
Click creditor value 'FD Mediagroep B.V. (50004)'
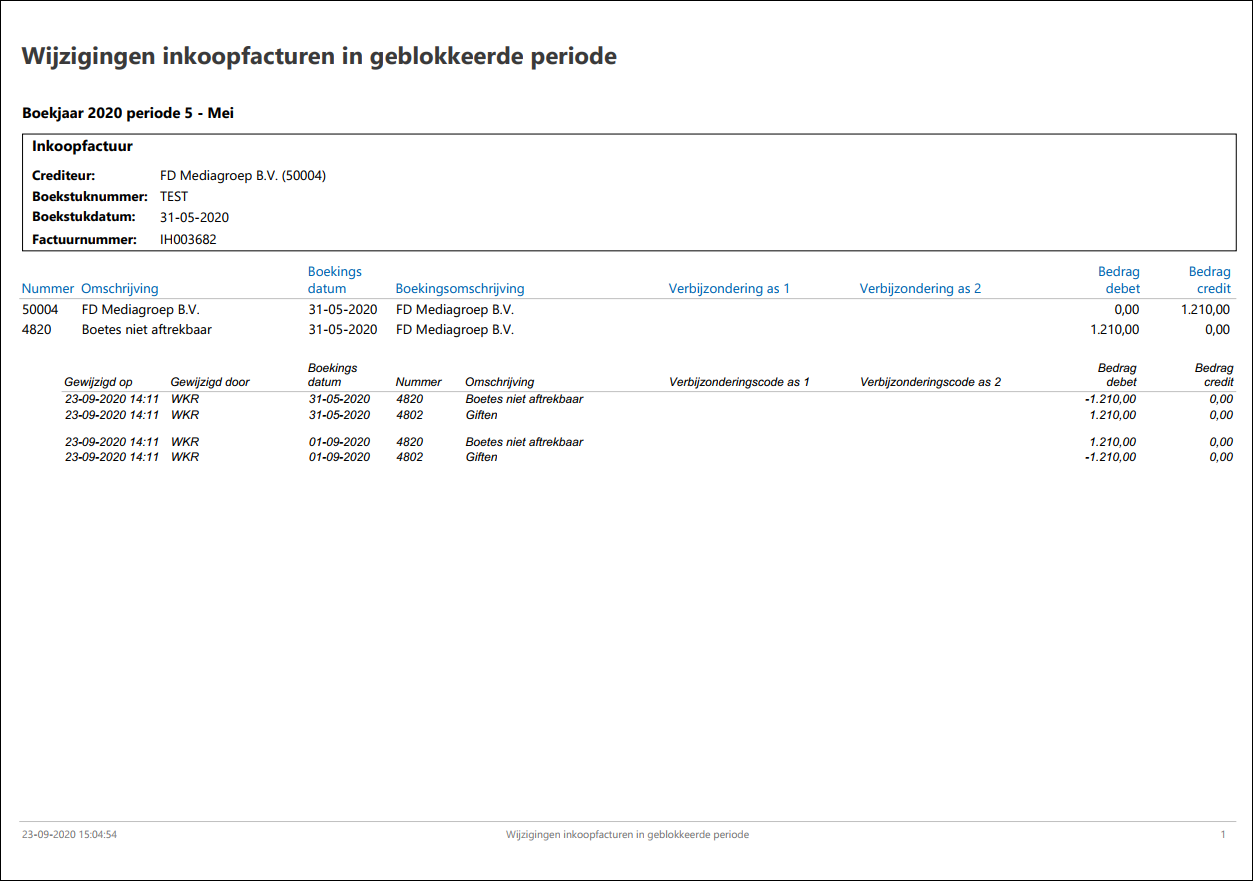(x=243, y=176)
